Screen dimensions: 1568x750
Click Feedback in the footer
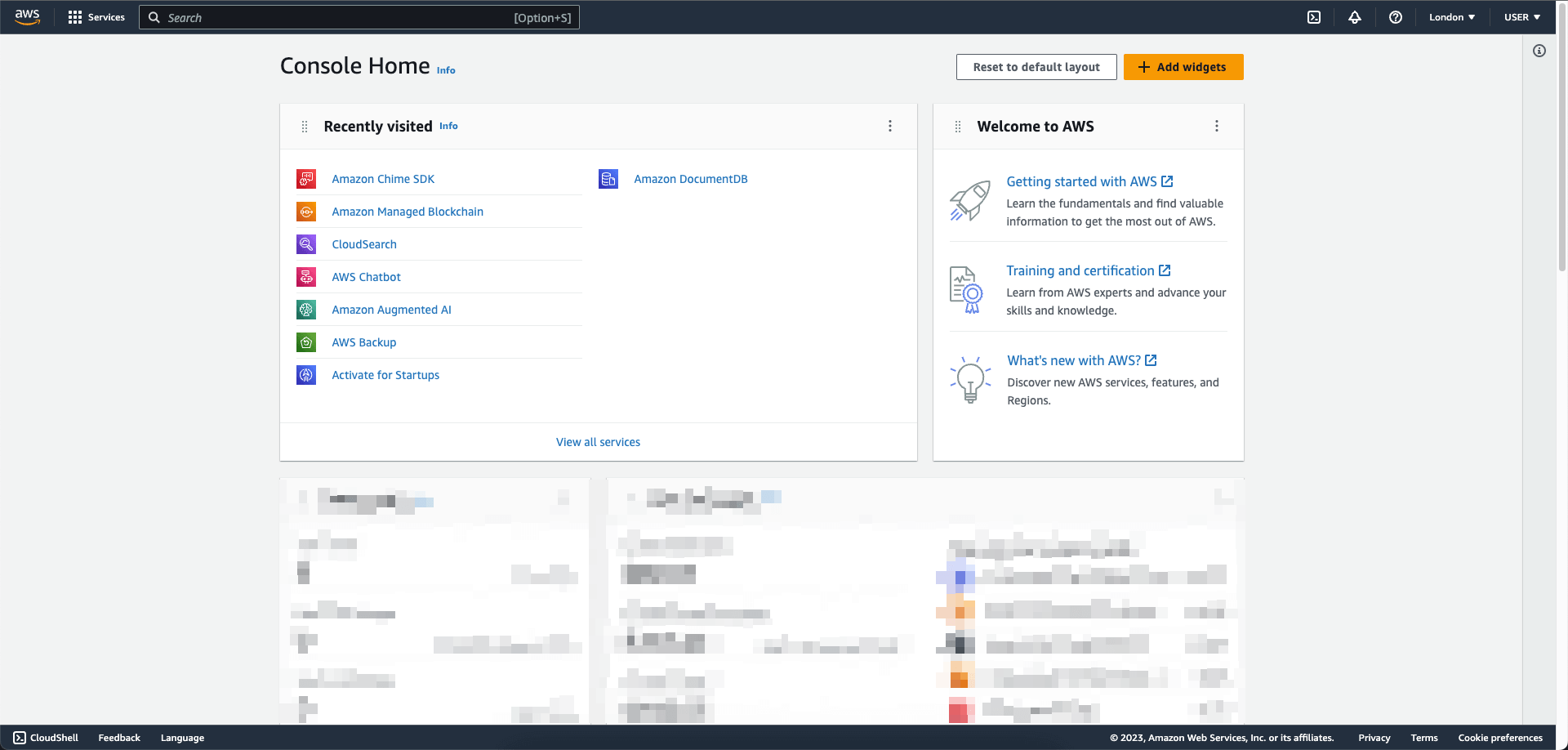(x=119, y=738)
